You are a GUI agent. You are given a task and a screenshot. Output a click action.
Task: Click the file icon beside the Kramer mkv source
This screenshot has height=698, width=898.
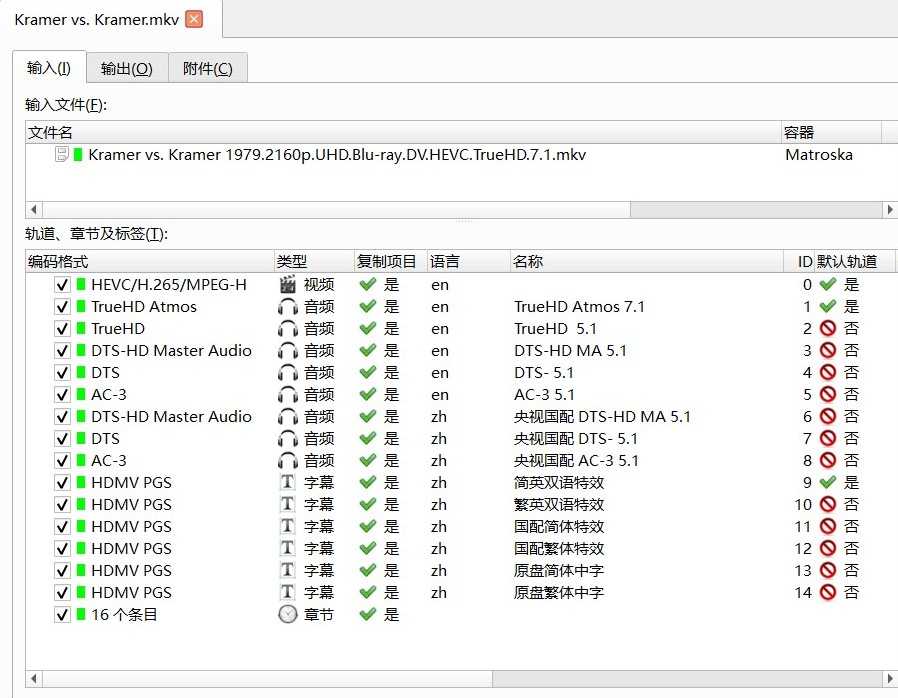[62, 155]
